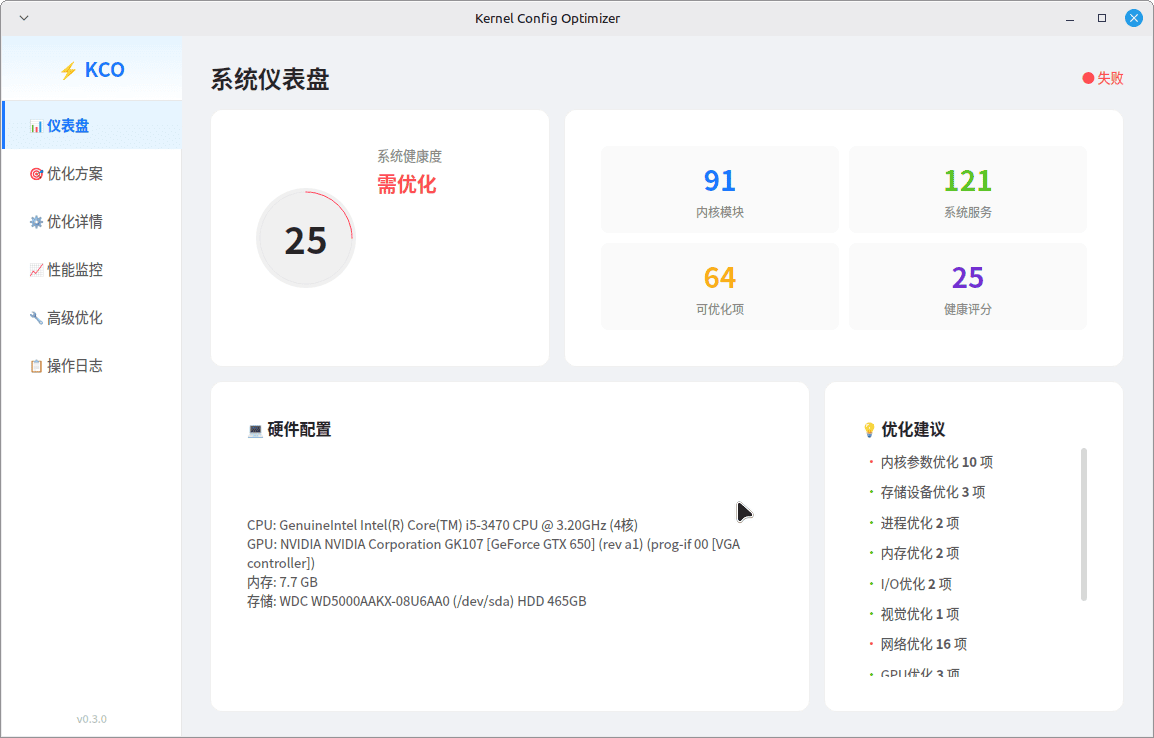Click the red status dot beside 失败
The width and height of the screenshot is (1154, 738).
coord(1088,78)
